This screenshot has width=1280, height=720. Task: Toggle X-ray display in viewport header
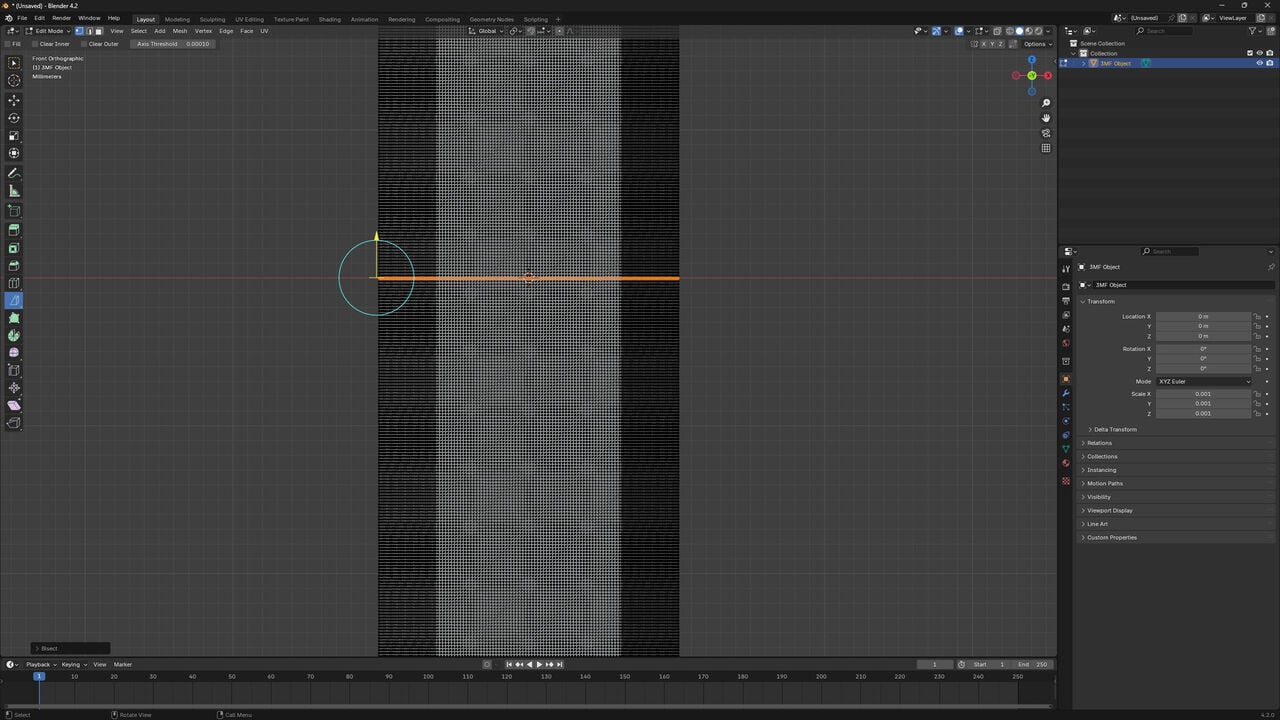pyautogui.click(x=997, y=31)
